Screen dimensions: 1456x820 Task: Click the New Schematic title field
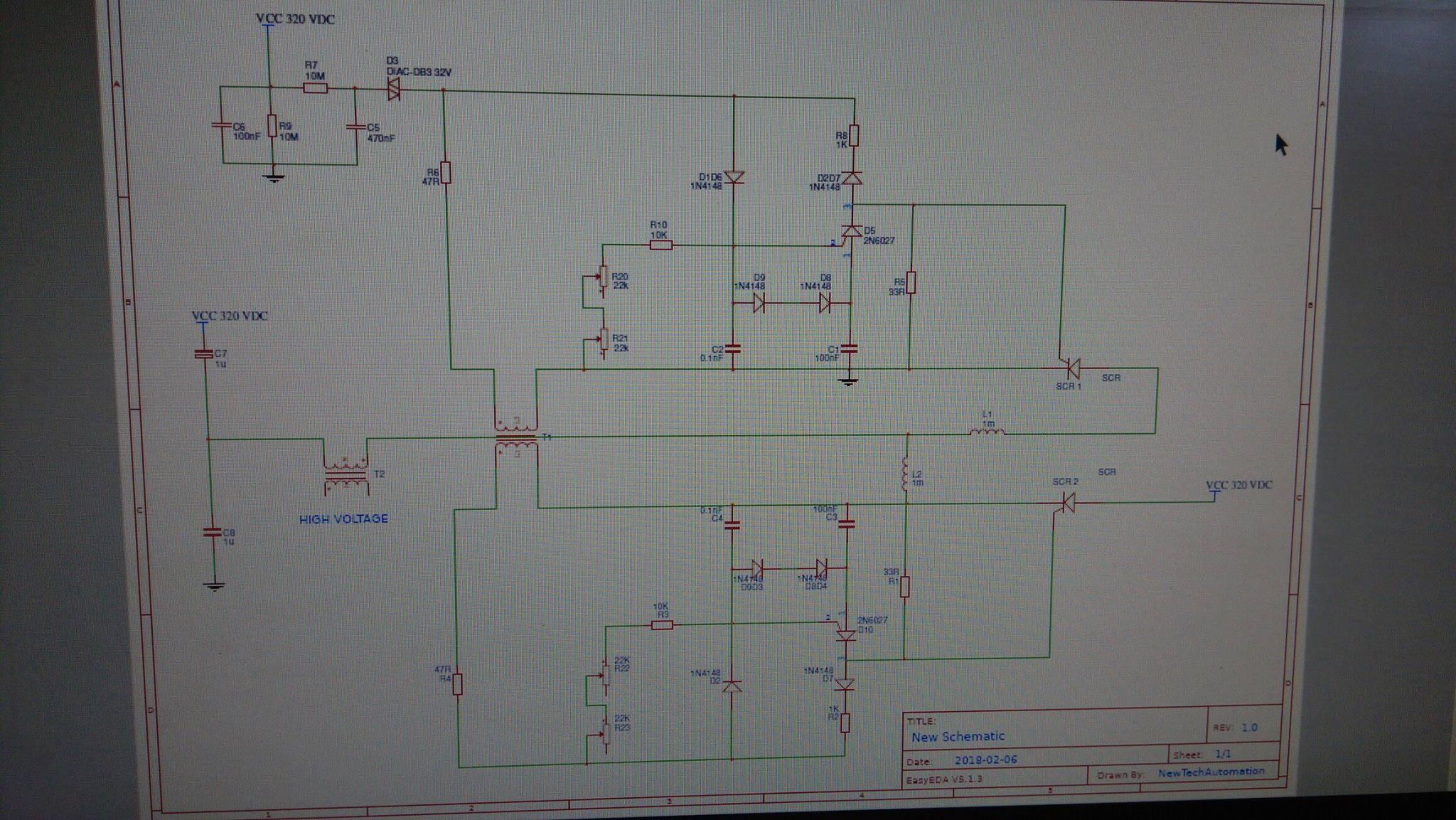pos(958,737)
